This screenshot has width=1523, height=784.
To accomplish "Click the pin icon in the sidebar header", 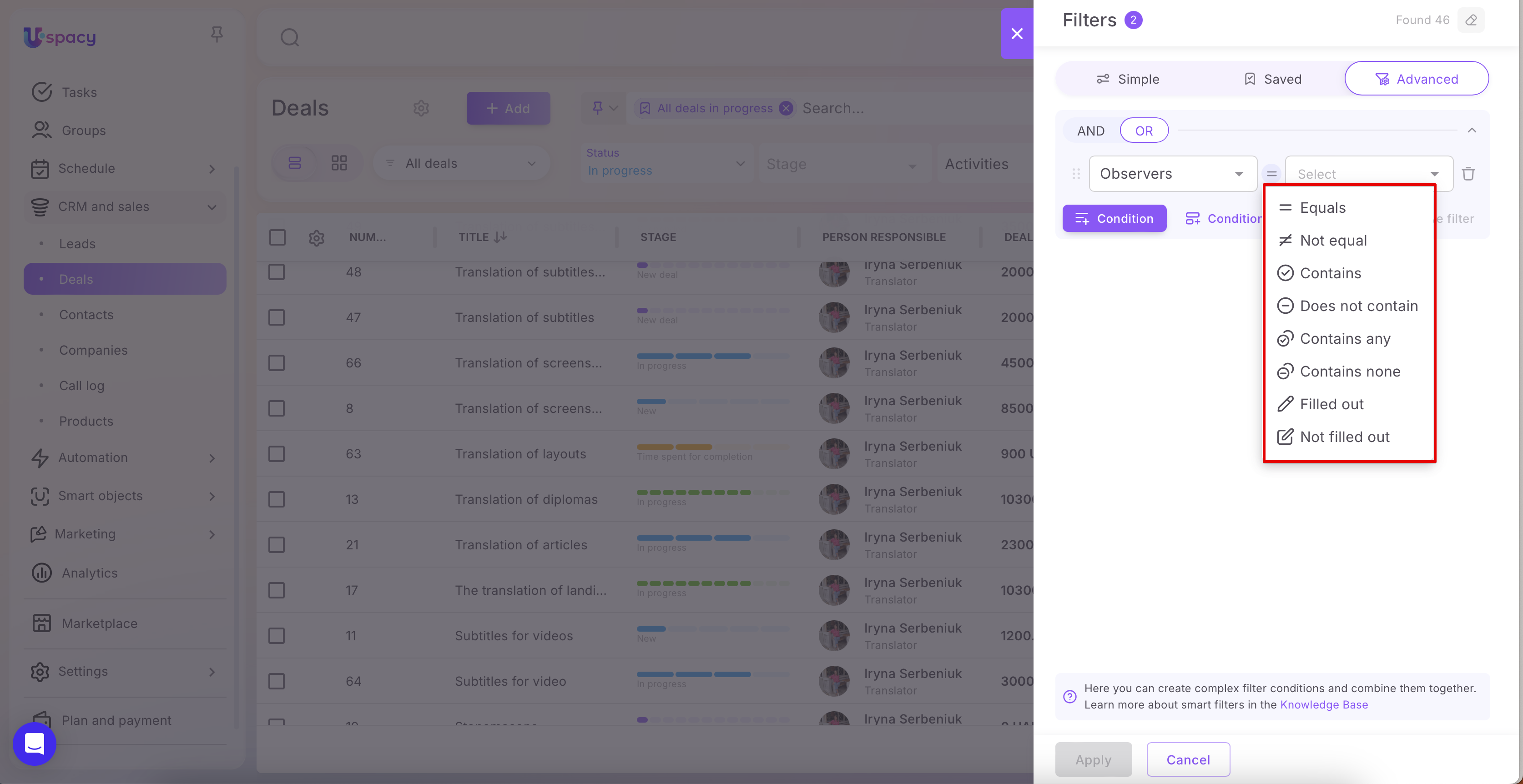I will pyautogui.click(x=217, y=34).
